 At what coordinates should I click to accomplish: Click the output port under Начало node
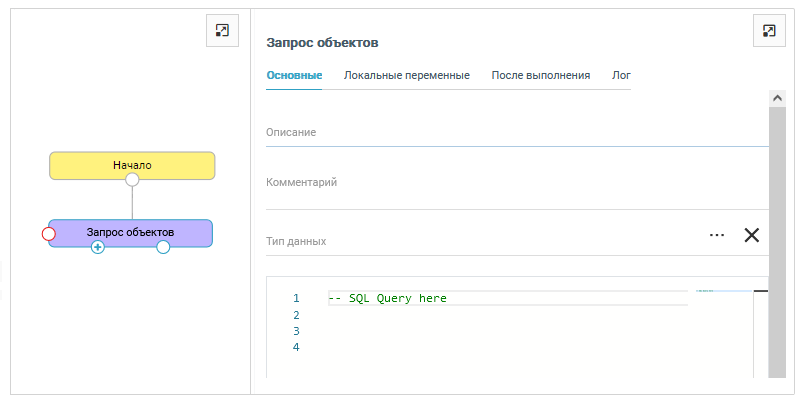pos(131,180)
